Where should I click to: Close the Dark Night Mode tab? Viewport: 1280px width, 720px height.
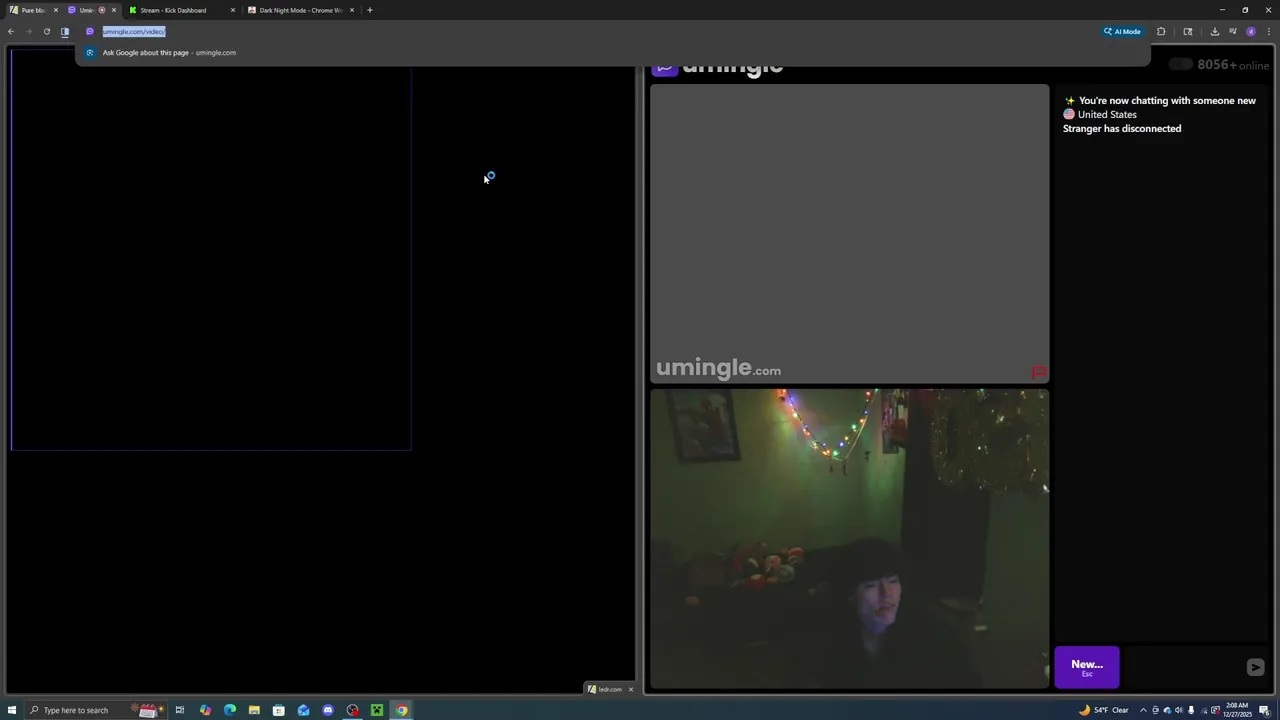pos(352,10)
